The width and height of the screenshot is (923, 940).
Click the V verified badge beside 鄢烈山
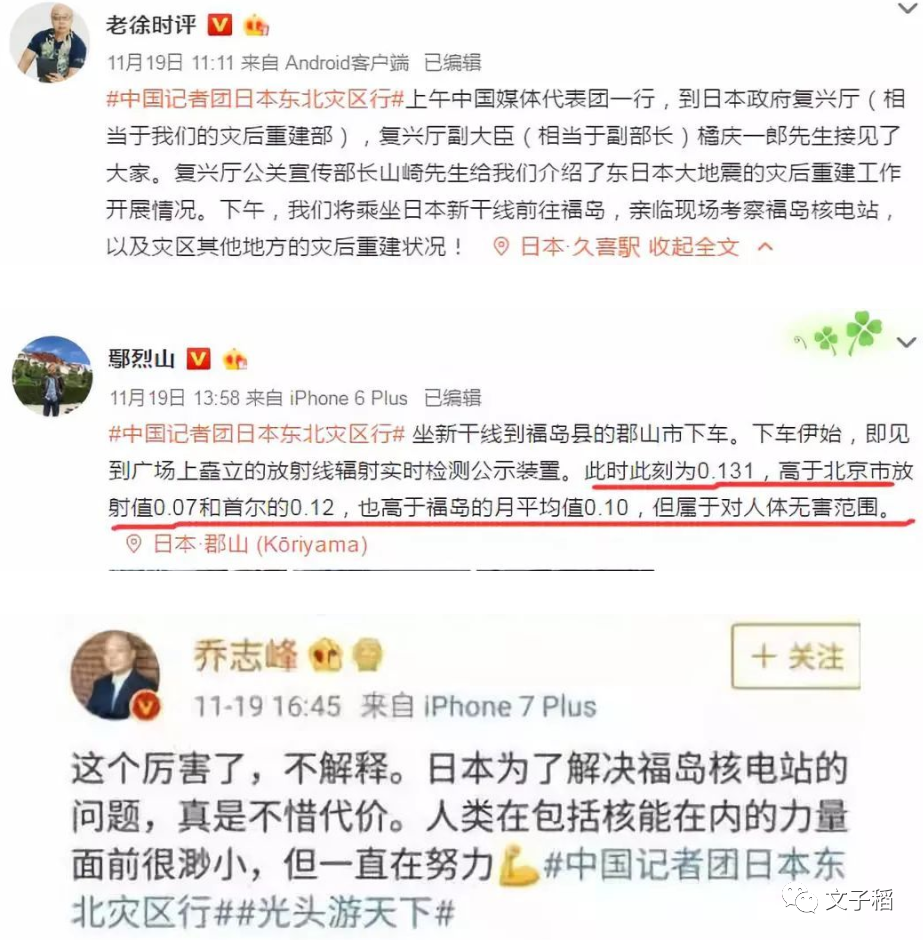(x=198, y=358)
